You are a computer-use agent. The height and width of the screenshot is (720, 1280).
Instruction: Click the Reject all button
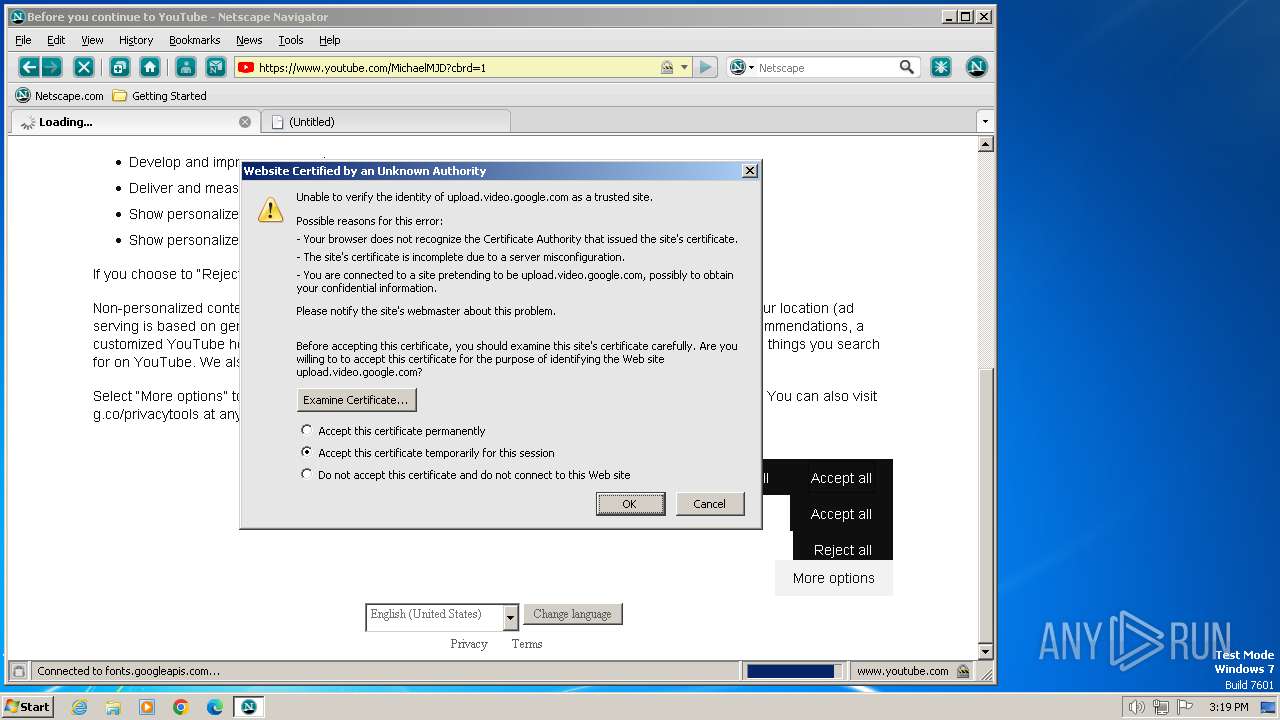pos(842,550)
